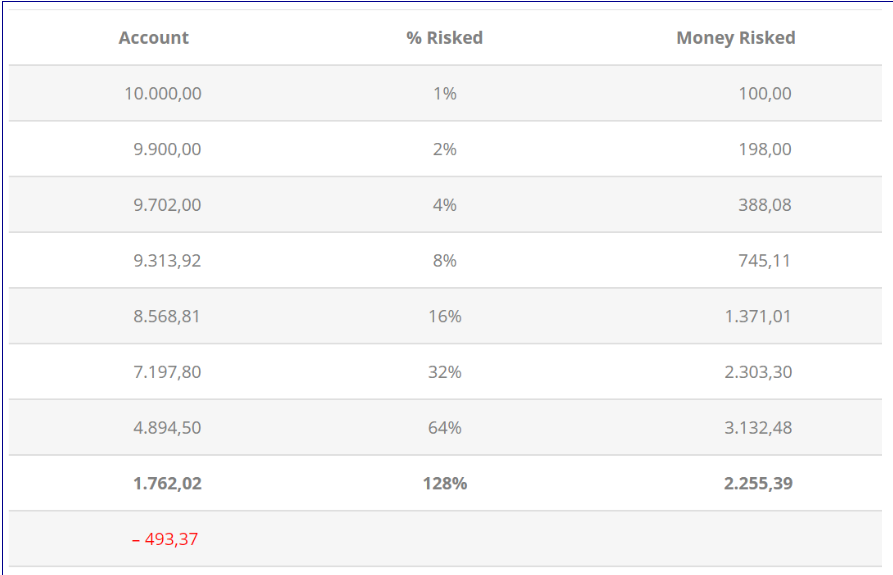Screen dimensions: 893x575
Task: Select the 16% risked cell
Action: pyautogui.click(x=444, y=317)
